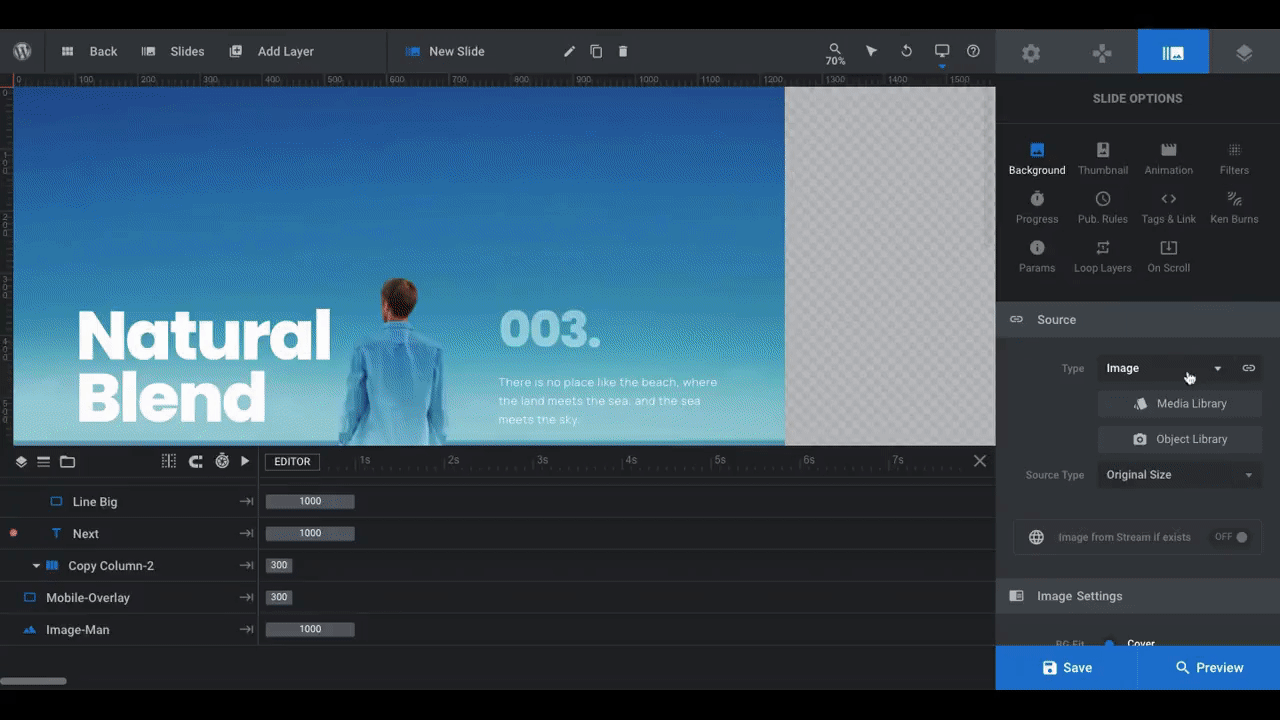Open the Slides menu

point(173,51)
